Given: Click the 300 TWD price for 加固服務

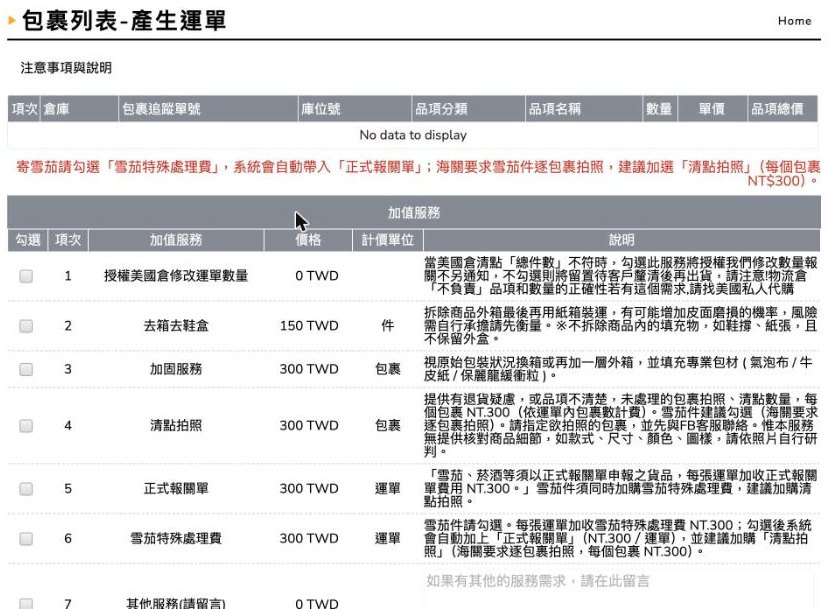Looking at the screenshot, I should [309, 369].
